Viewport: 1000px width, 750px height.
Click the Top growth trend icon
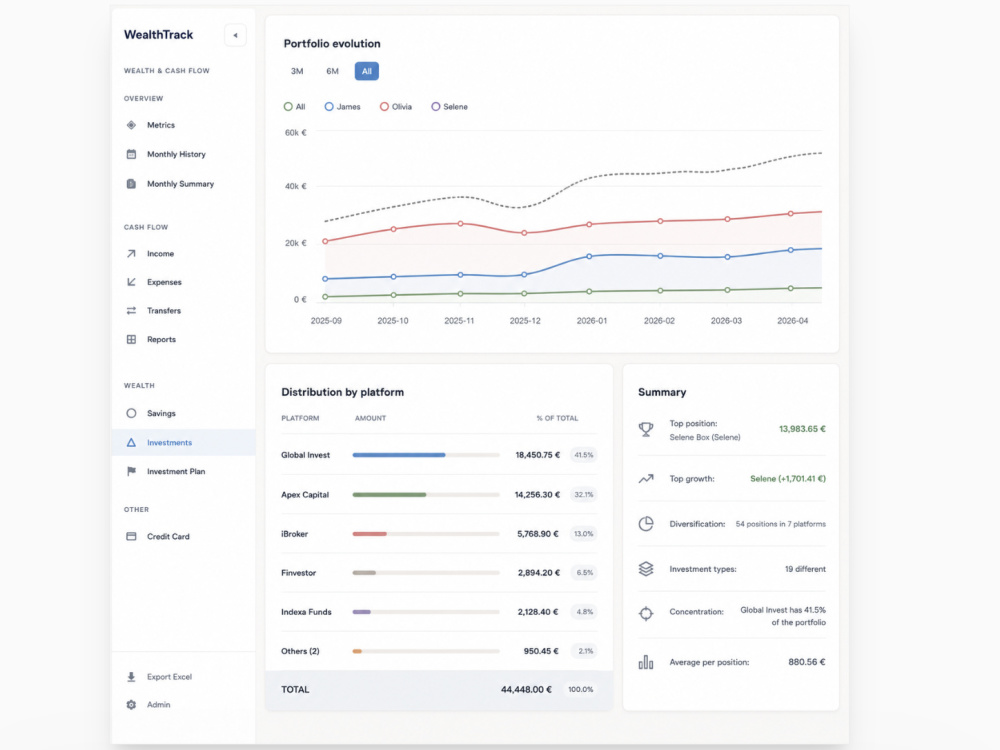[646, 478]
